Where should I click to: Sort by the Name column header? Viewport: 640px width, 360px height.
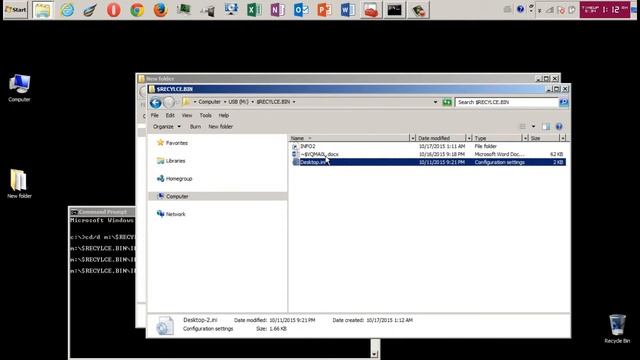point(349,138)
